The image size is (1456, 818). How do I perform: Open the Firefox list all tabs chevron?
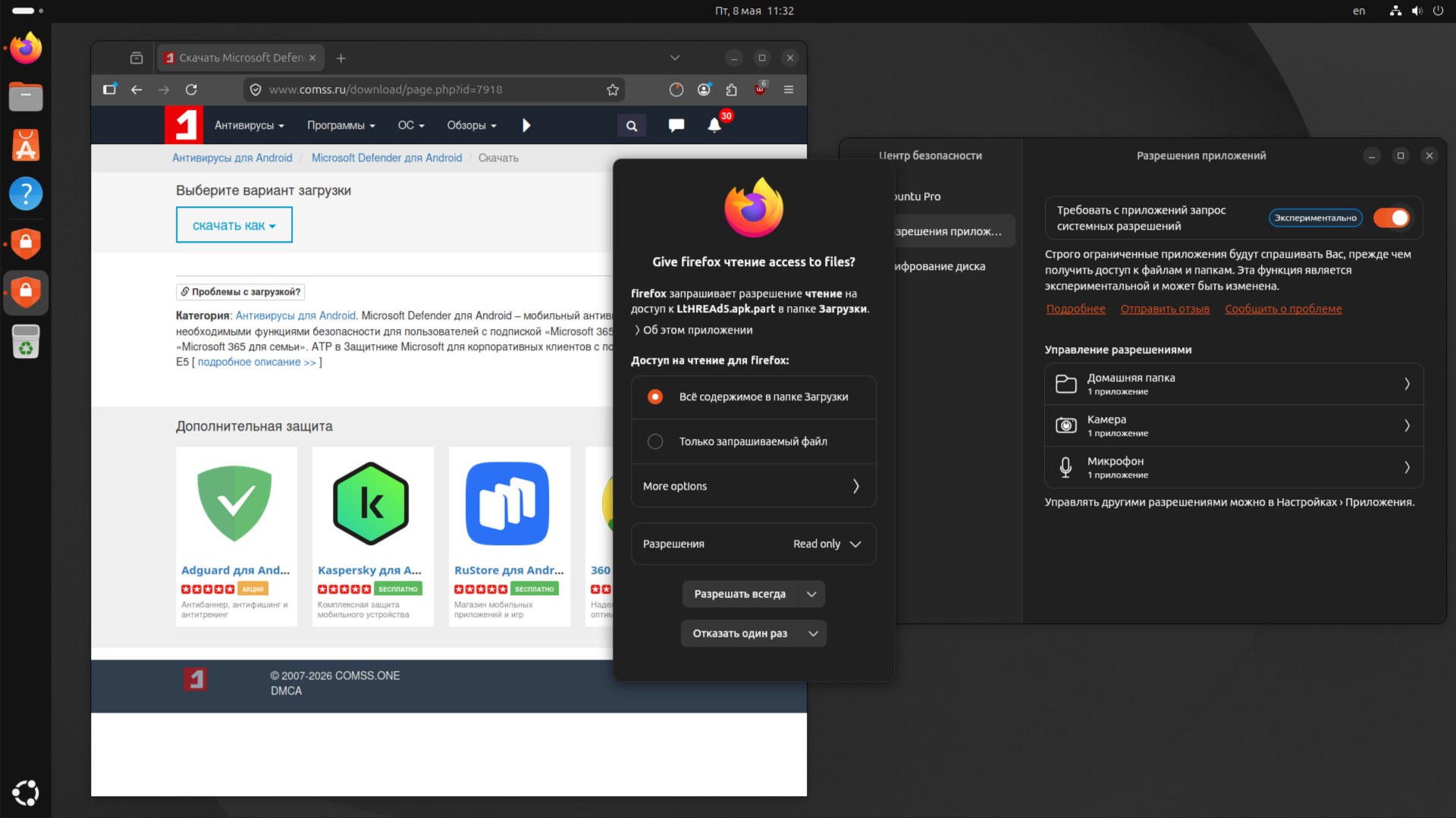[675, 58]
